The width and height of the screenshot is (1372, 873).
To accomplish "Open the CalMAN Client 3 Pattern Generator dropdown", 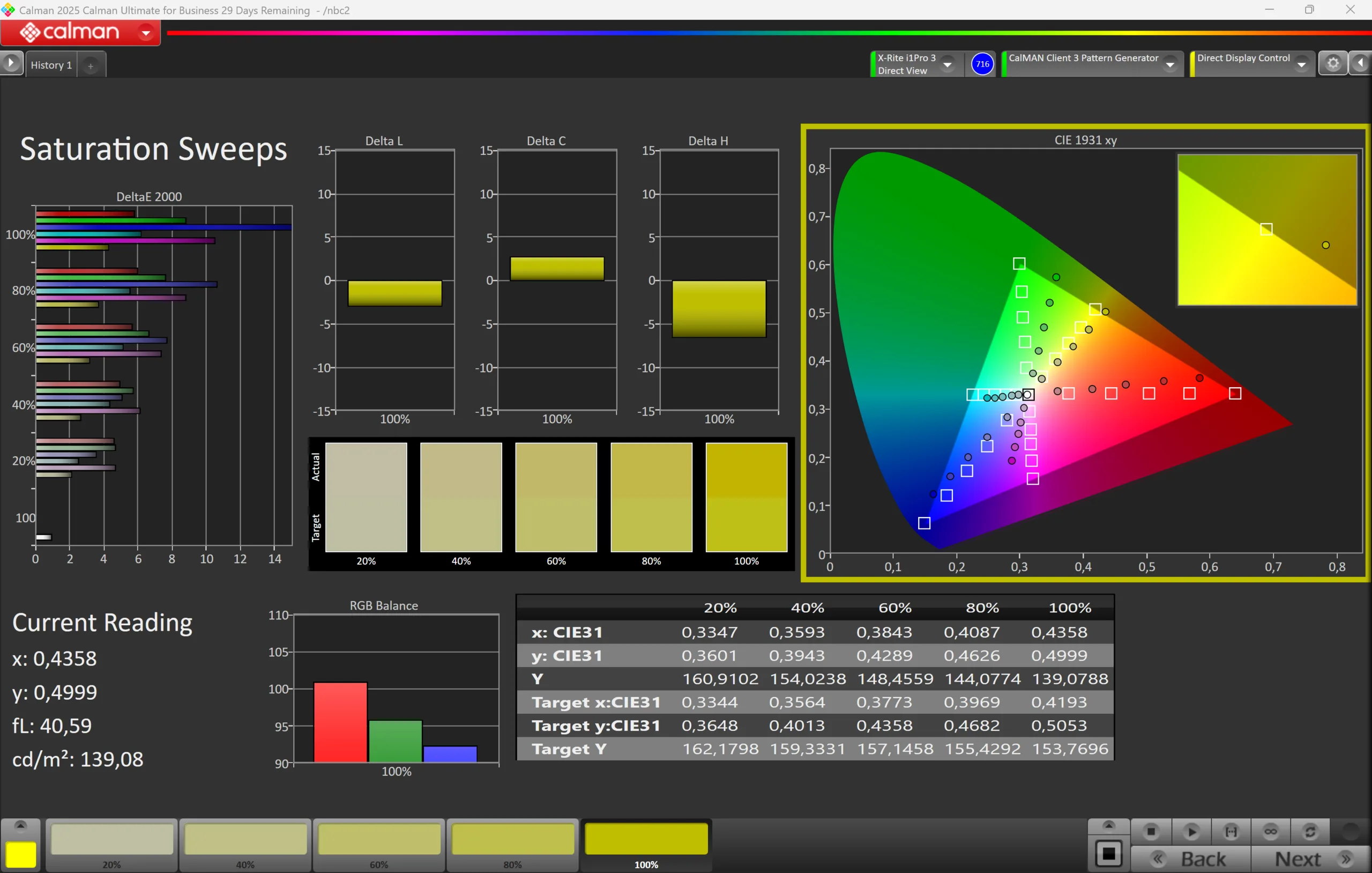I will (x=1170, y=64).
